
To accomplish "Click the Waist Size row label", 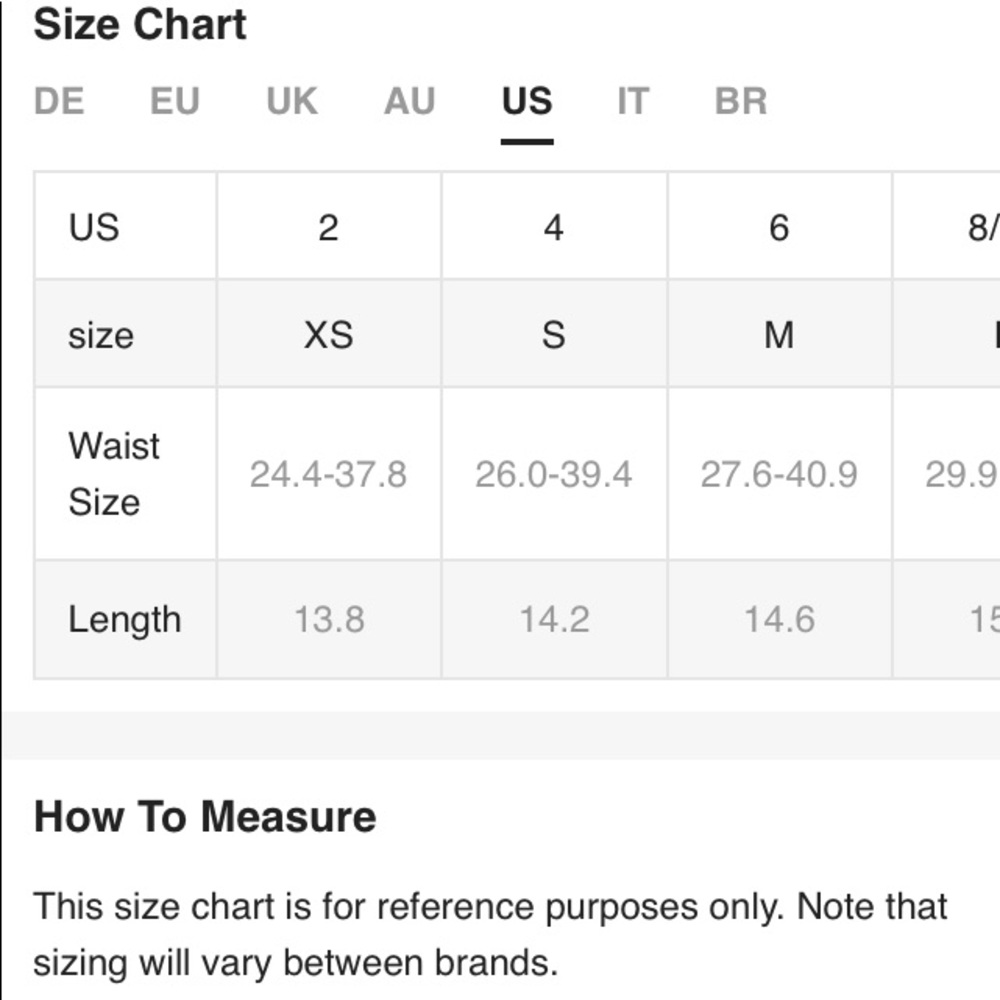I will [x=114, y=474].
